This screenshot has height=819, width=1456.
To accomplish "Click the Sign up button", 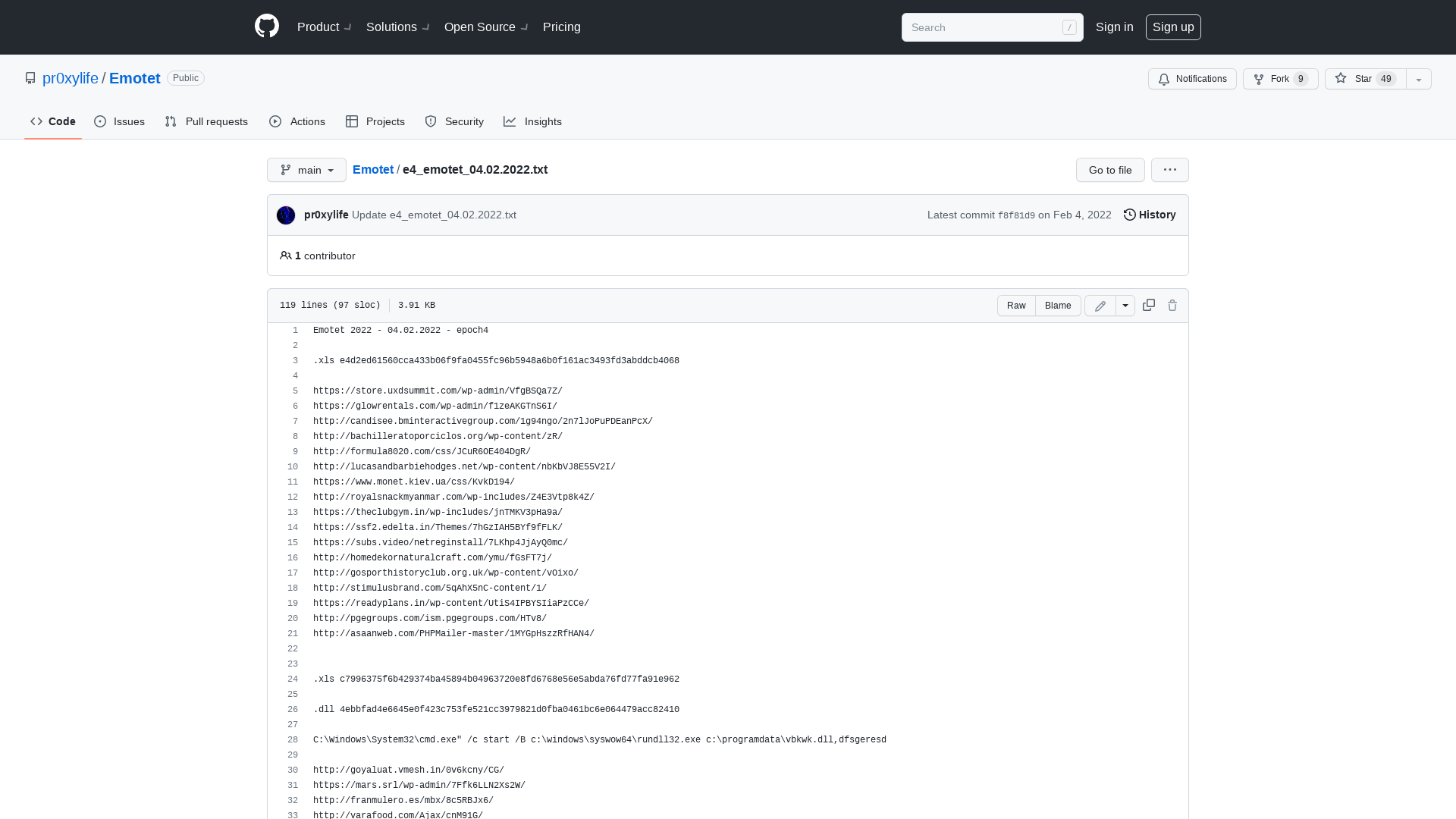I will pyautogui.click(x=1173, y=27).
